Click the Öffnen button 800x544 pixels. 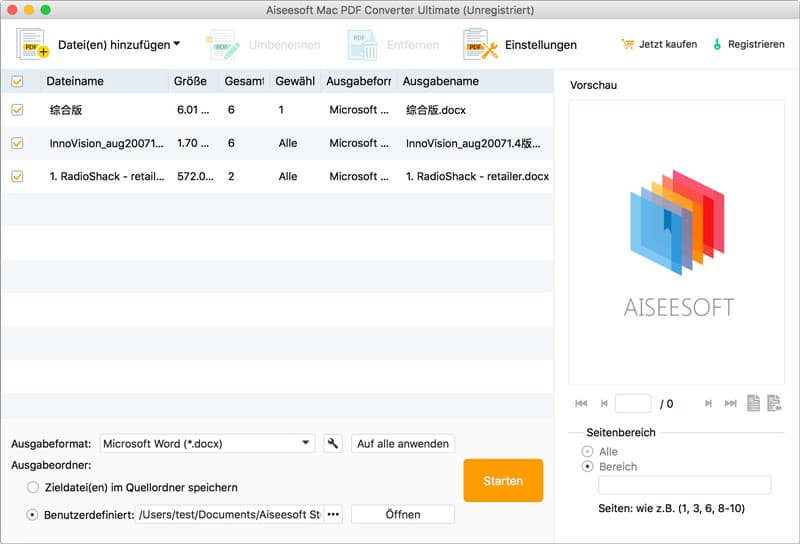(403, 514)
